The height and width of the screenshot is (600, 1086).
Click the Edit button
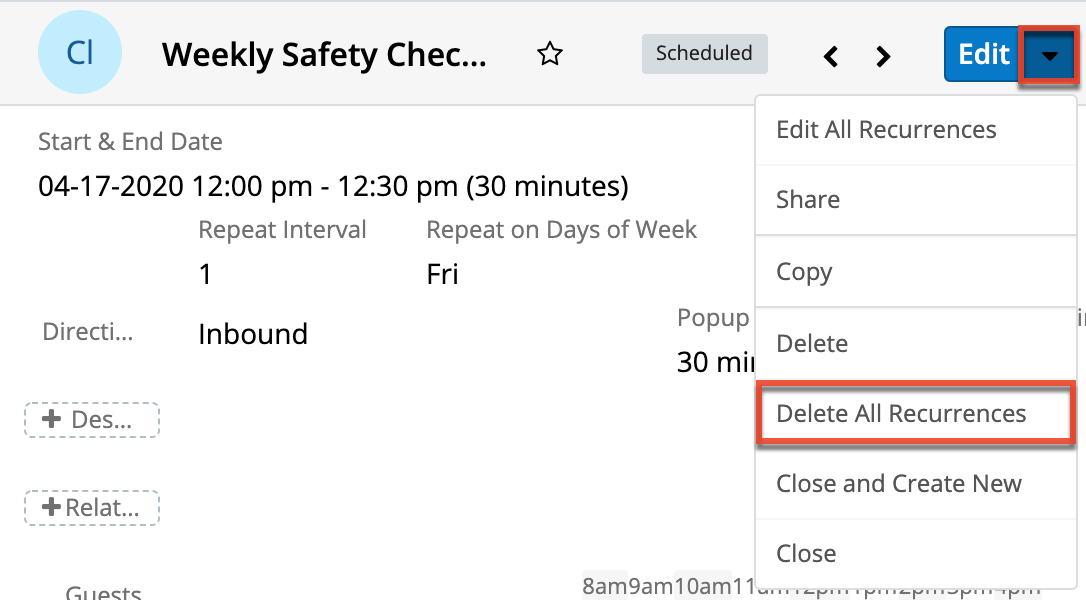[981, 54]
